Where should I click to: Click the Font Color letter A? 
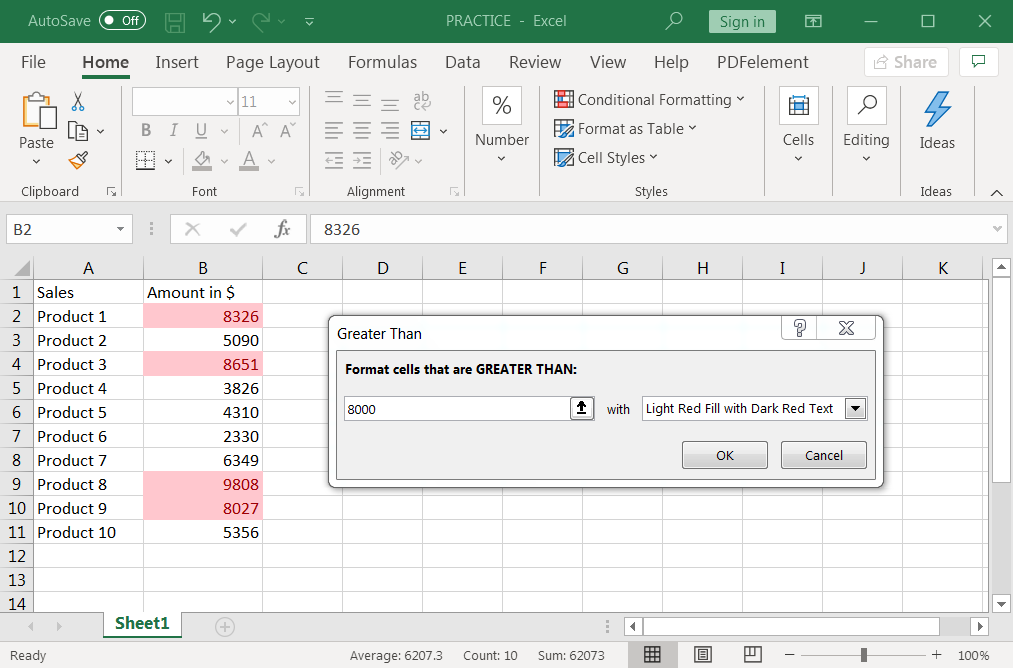coord(249,160)
